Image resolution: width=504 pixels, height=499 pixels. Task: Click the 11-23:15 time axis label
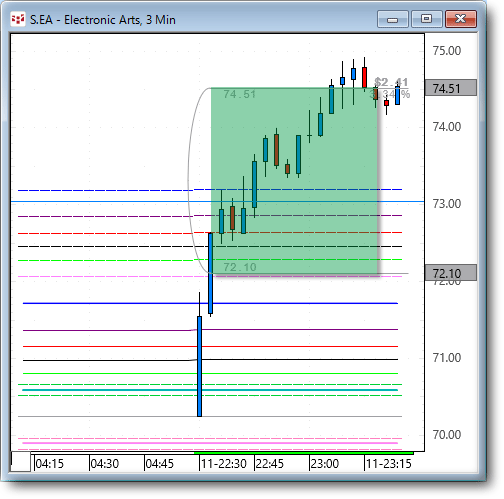pyautogui.click(x=389, y=464)
